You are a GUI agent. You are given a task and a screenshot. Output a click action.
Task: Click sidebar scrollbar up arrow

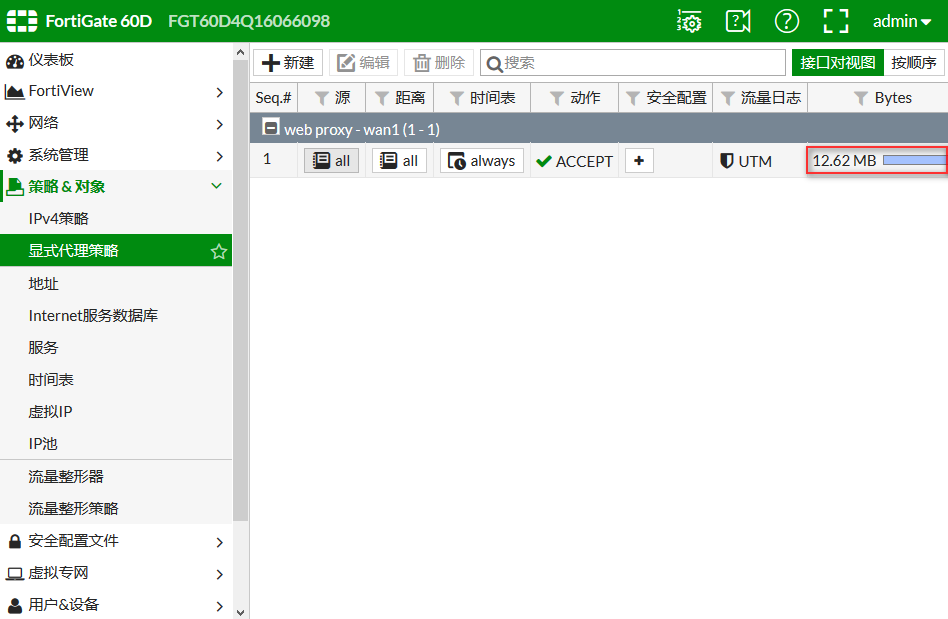pos(241,52)
